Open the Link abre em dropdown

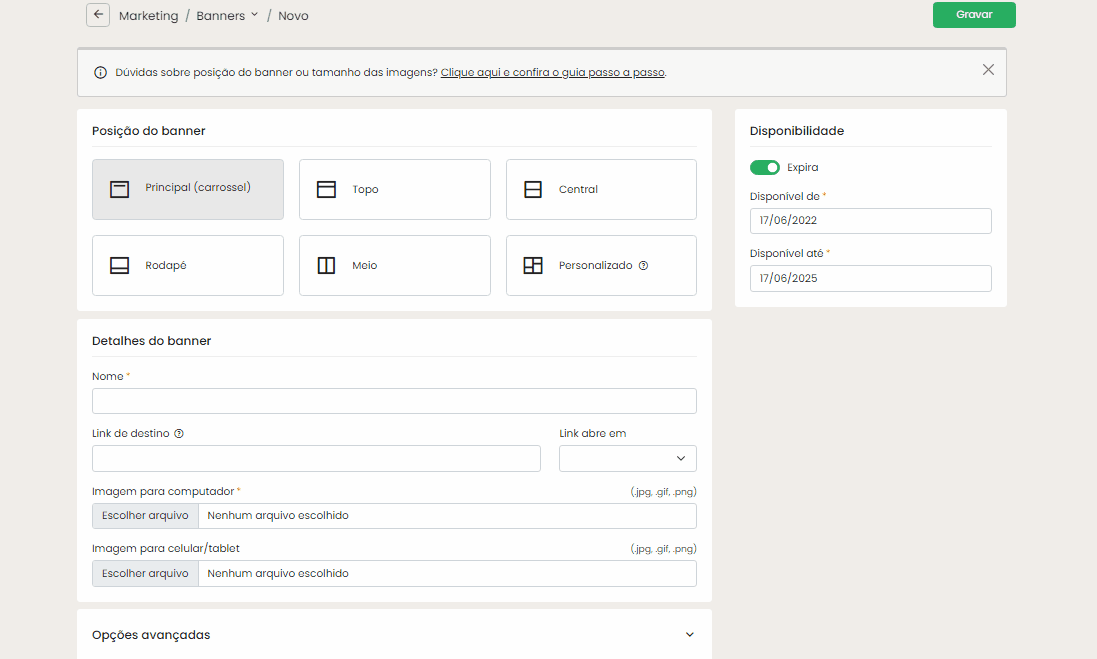tap(627, 458)
